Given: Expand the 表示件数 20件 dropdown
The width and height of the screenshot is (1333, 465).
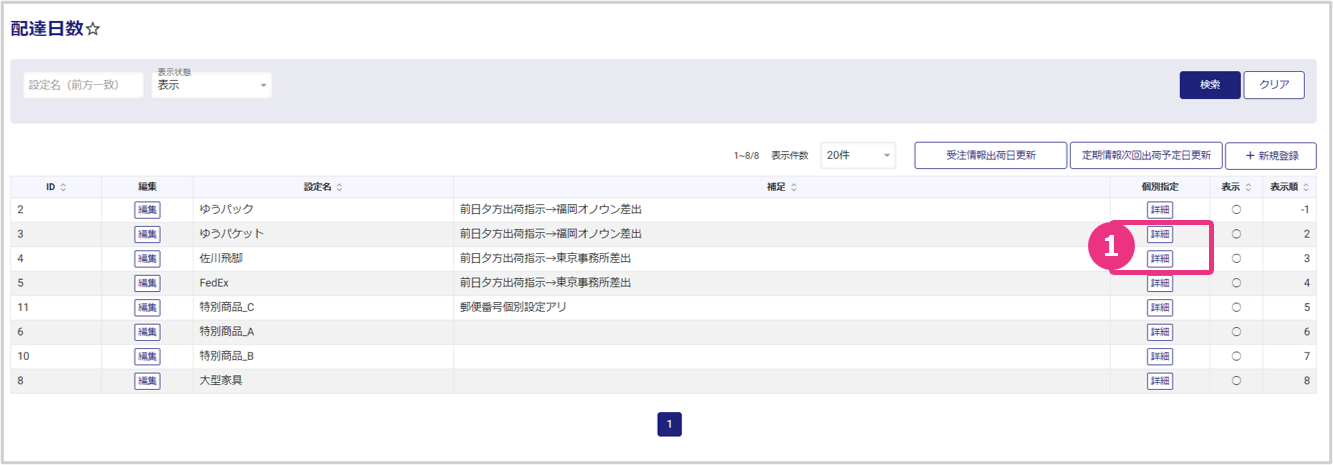Looking at the screenshot, I should [x=858, y=156].
